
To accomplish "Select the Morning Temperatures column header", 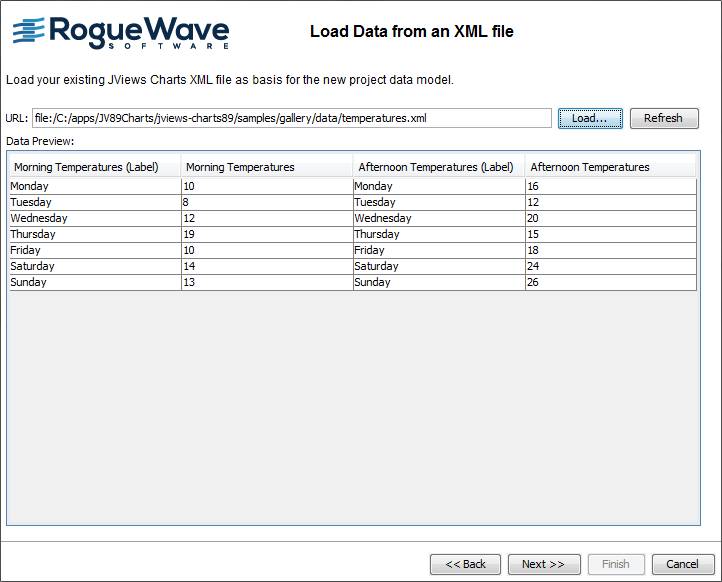I will [266, 167].
